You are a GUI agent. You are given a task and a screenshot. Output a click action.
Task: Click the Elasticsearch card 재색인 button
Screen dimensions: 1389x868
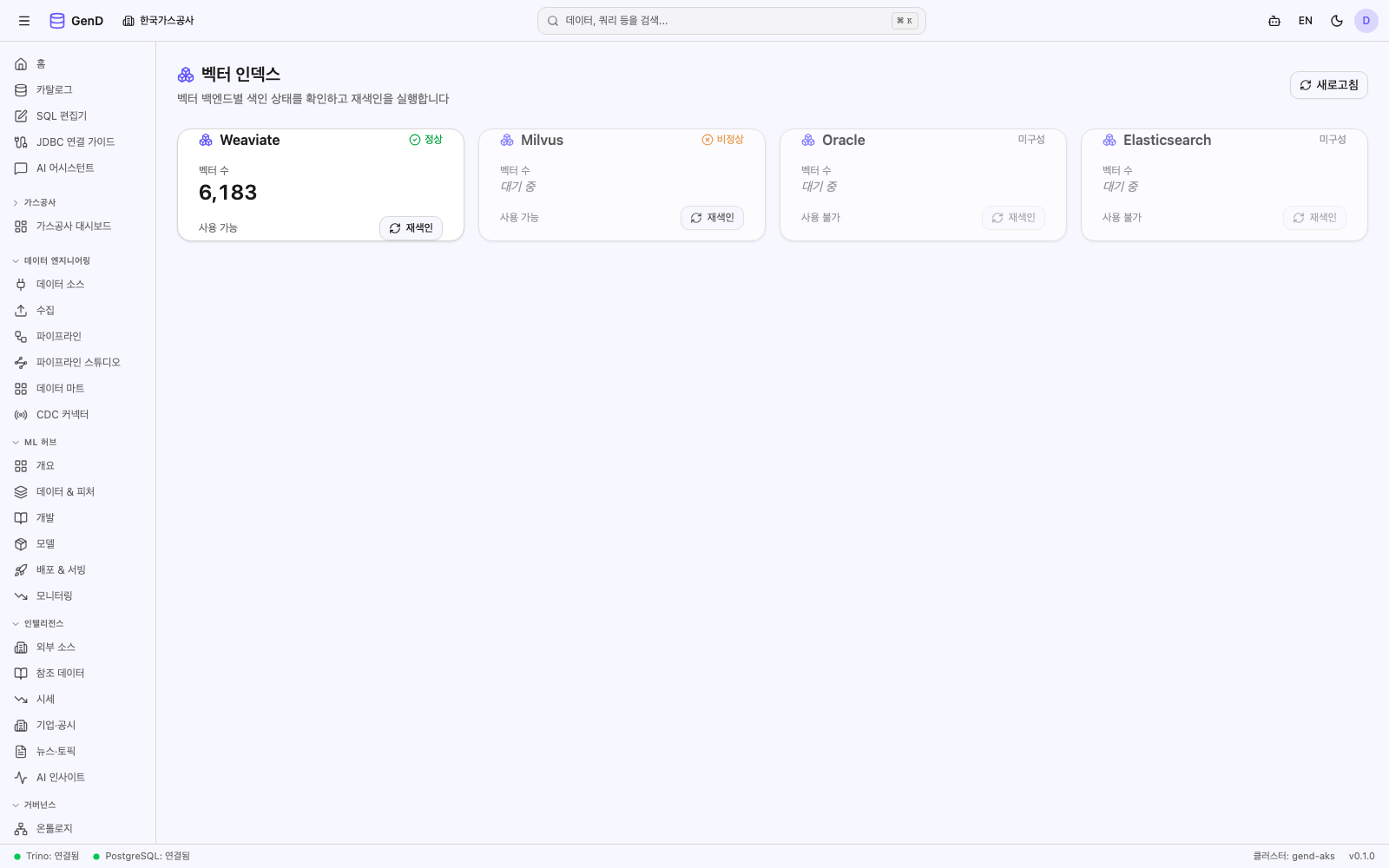(x=1314, y=218)
